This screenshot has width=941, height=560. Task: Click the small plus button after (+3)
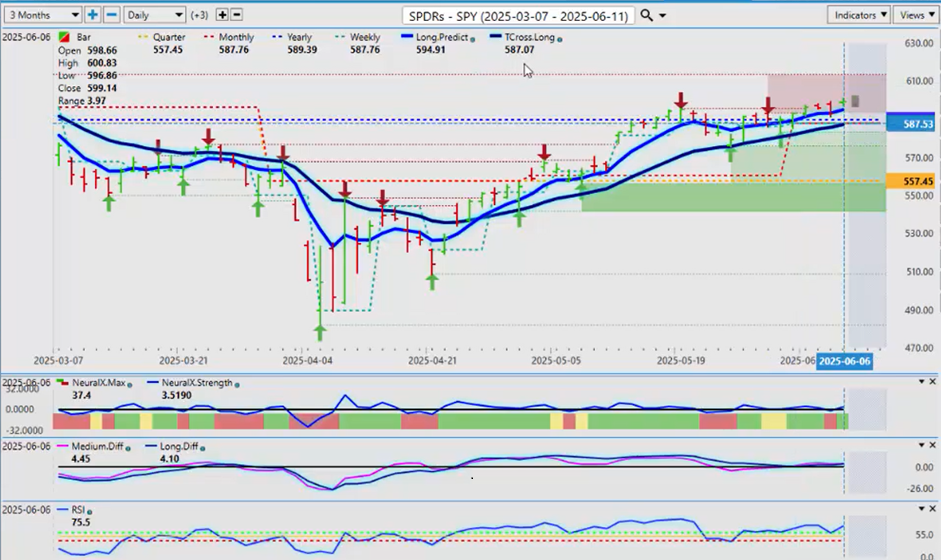(222, 15)
